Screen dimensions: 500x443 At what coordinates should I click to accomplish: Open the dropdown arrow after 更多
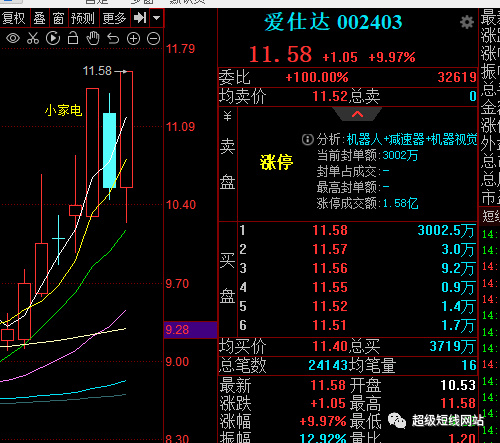[157, 18]
